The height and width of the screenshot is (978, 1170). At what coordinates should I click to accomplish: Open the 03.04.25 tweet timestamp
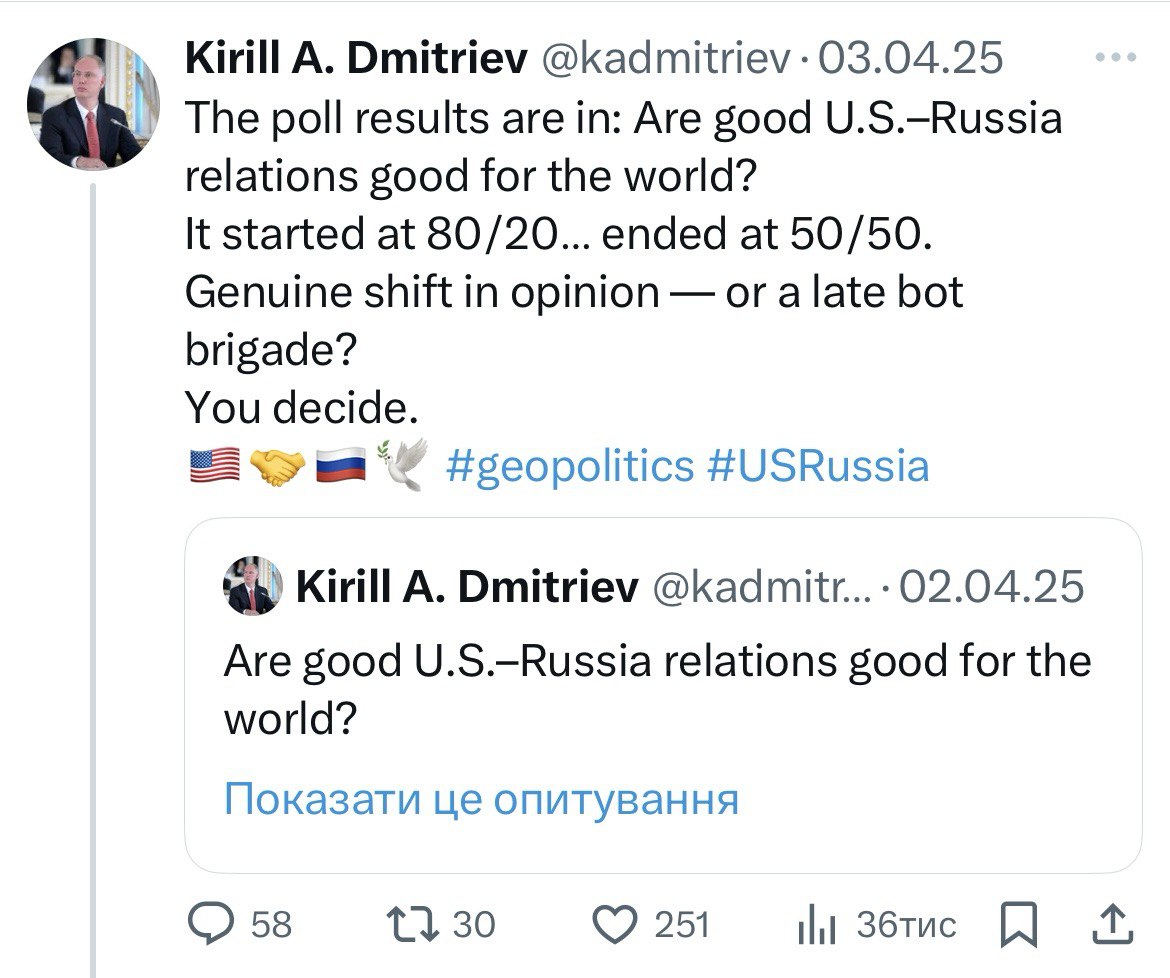(x=910, y=59)
